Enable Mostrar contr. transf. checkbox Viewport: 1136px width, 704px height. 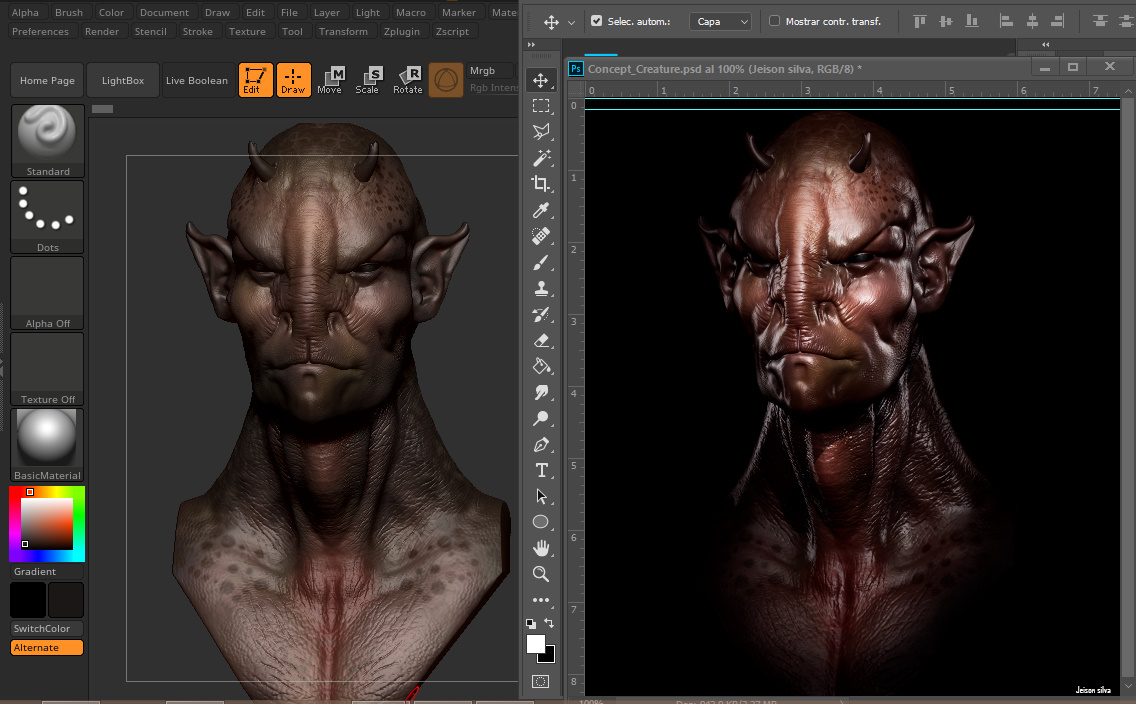(774, 21)
